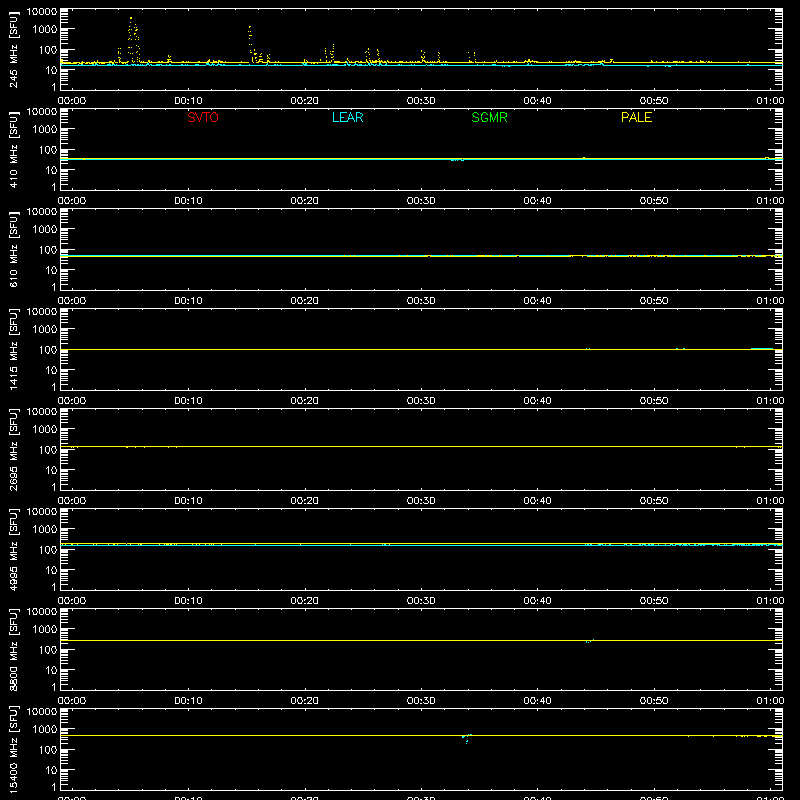
Task: Click the 00:40 time label below the 1415 MHz plot
Action: tap(537, 401)
